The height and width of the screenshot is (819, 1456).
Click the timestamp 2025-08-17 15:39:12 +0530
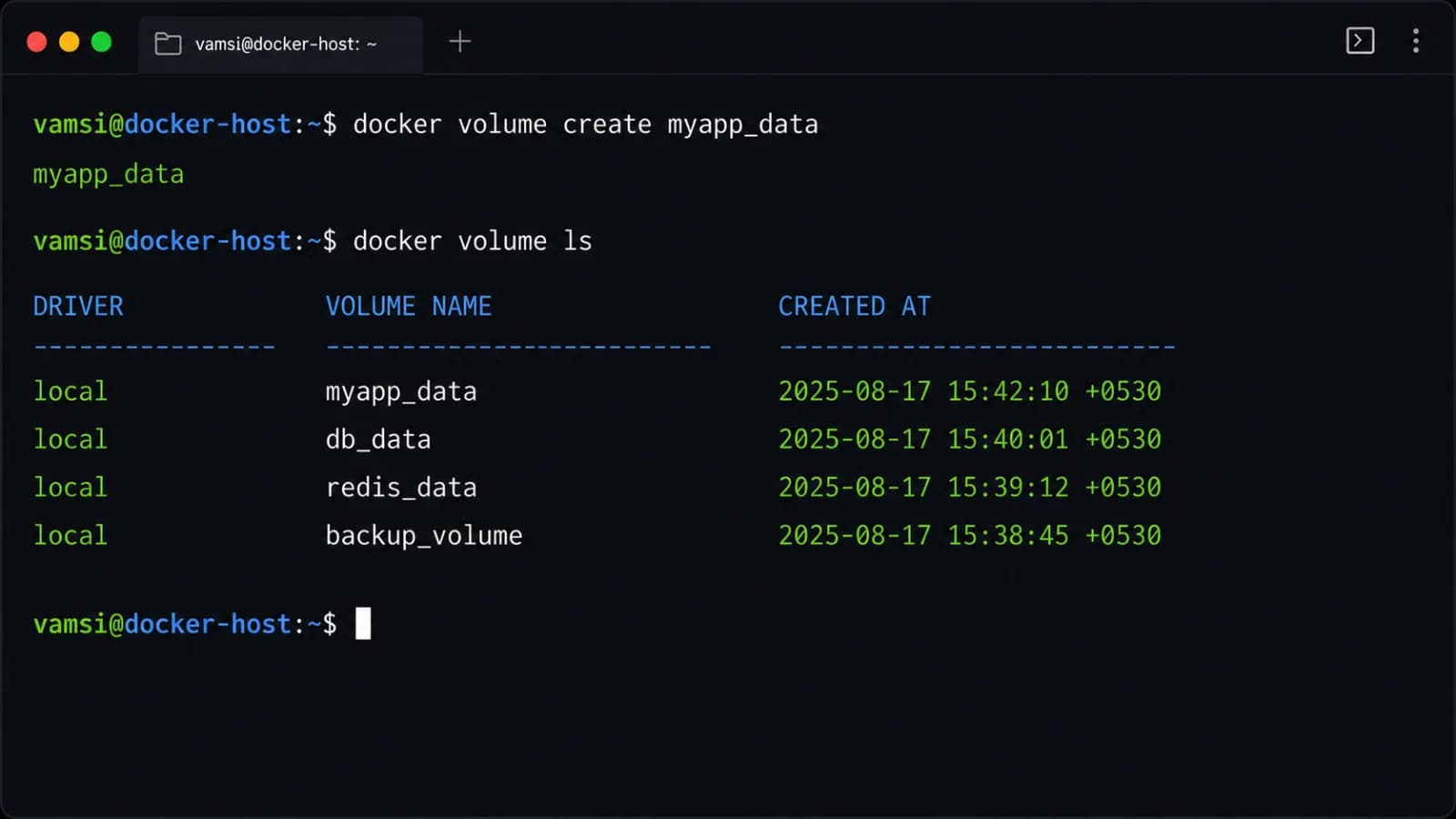pos(970,488)
